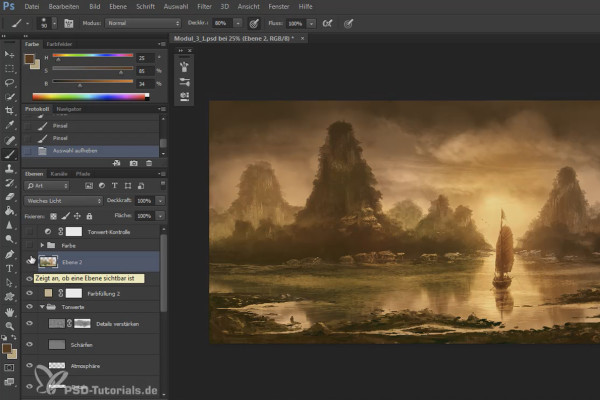Screen dimensions: 600x400
Task: Switch to the Farbfelder tab
Action: (59, 44)
